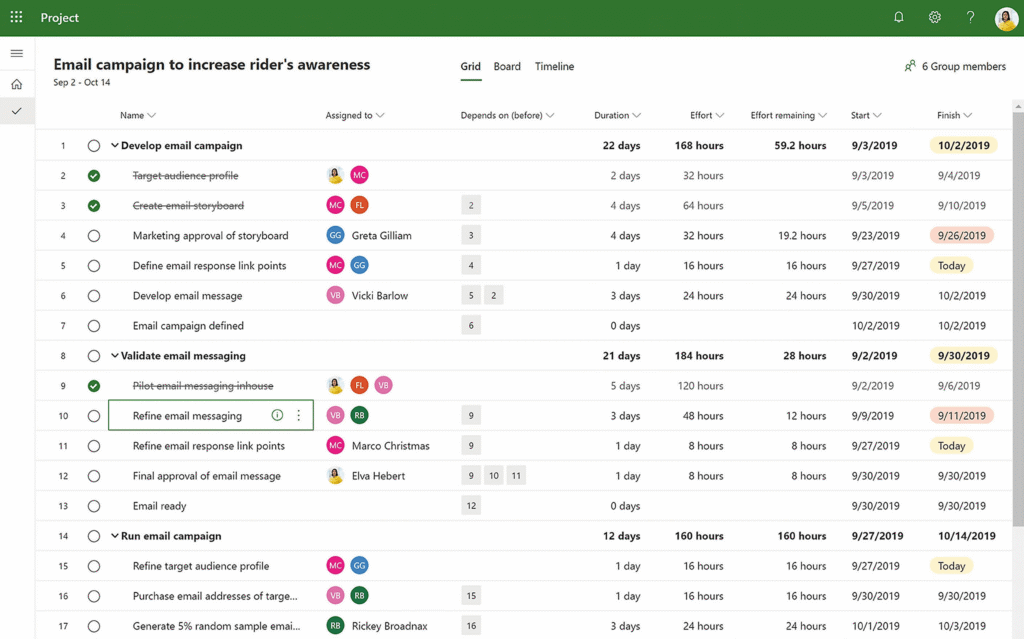Click dependency chip 15 in row 16
The image size is (1024, 639).
click(471, 596)
